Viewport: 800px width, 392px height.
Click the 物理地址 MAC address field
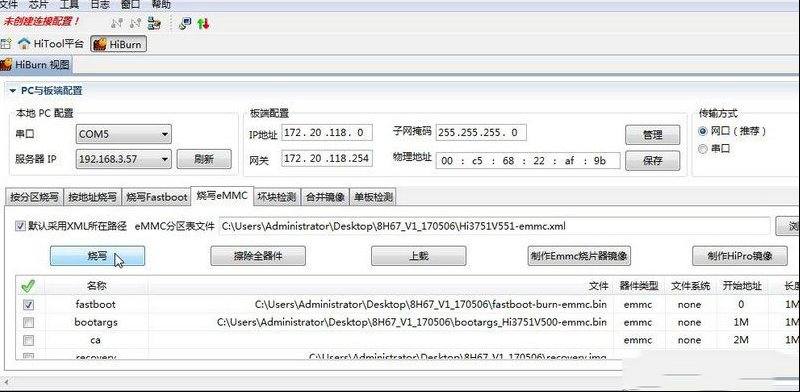click(528, 160)
